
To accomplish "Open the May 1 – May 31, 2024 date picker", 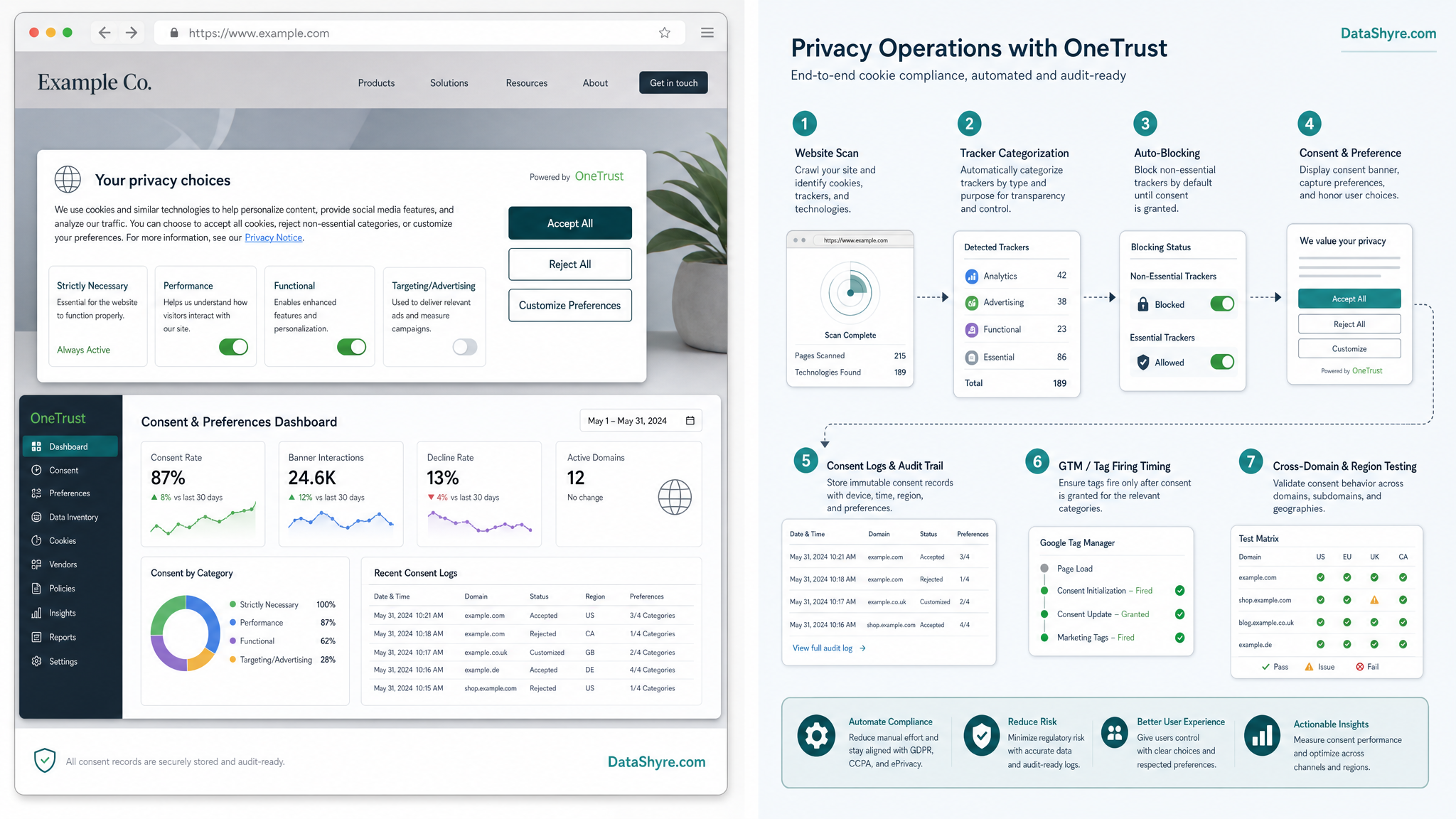I will coord(641,421).
